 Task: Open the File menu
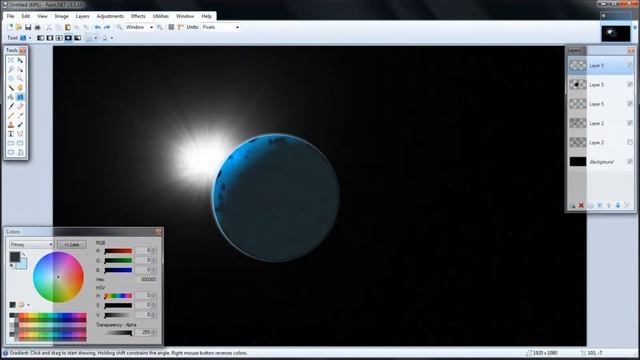coord(11,16)
